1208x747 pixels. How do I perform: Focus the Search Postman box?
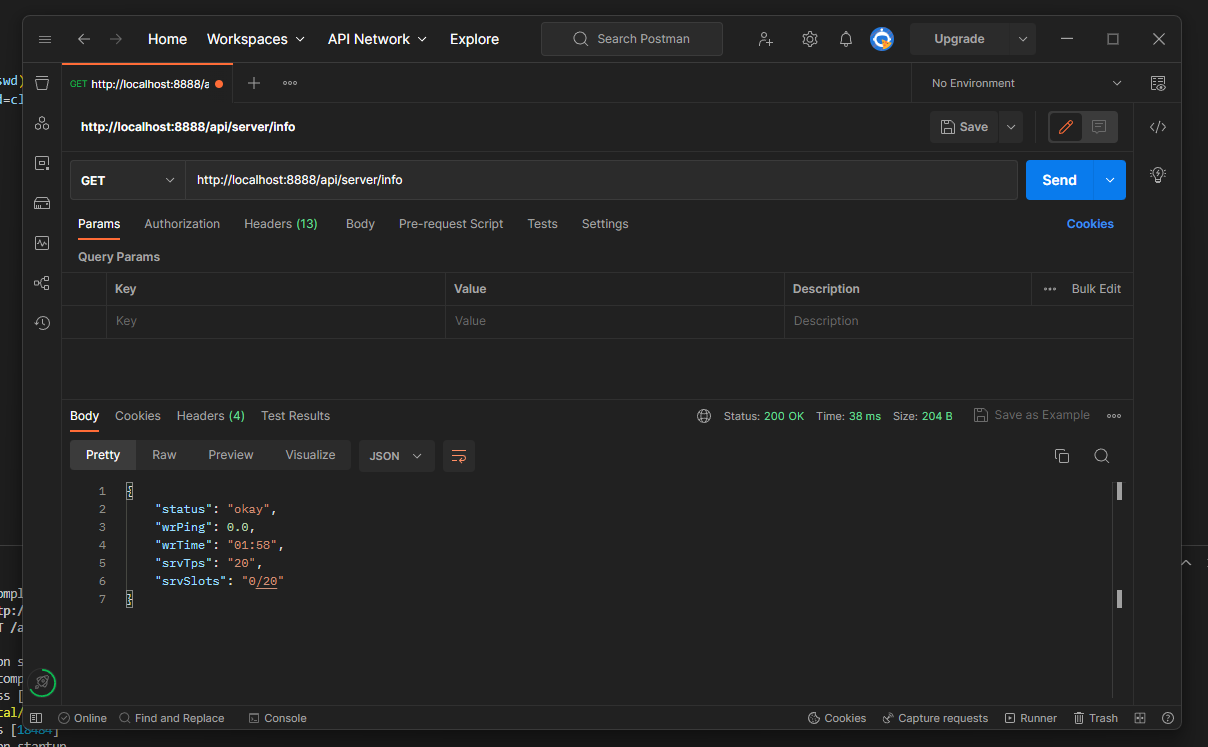click(x=632, y=39)
